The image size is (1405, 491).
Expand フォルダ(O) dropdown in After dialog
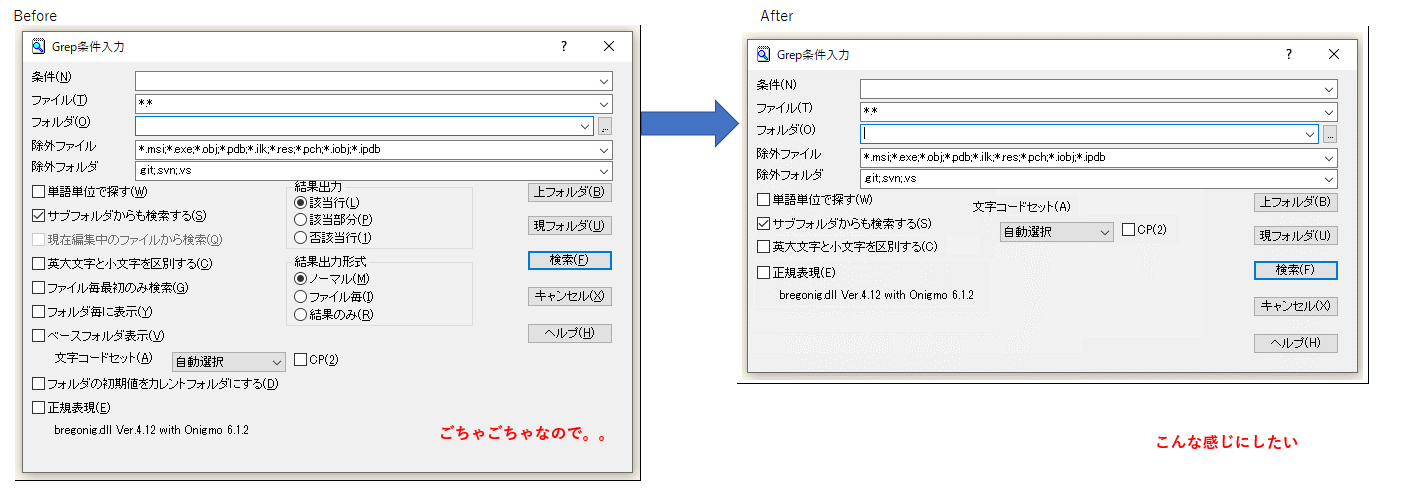click(1311, 134)
